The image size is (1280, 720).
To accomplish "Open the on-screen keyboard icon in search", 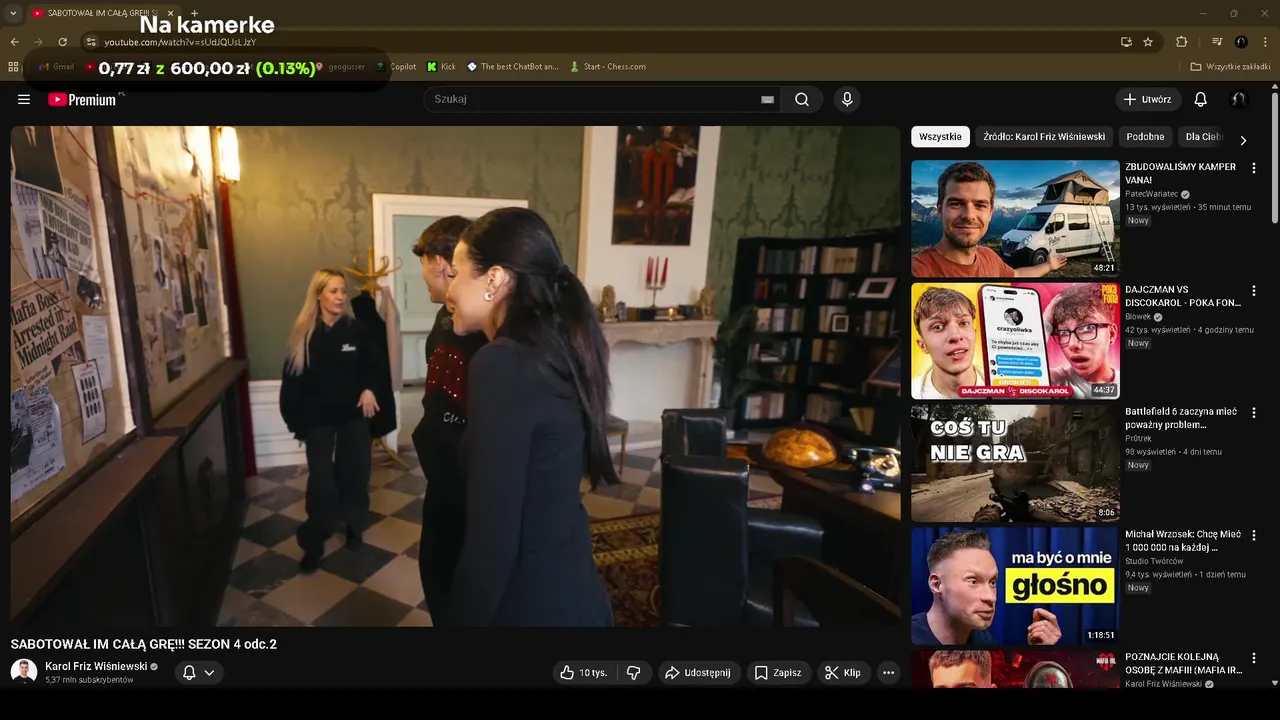I will pyautogui.click(x=767, y=99).
